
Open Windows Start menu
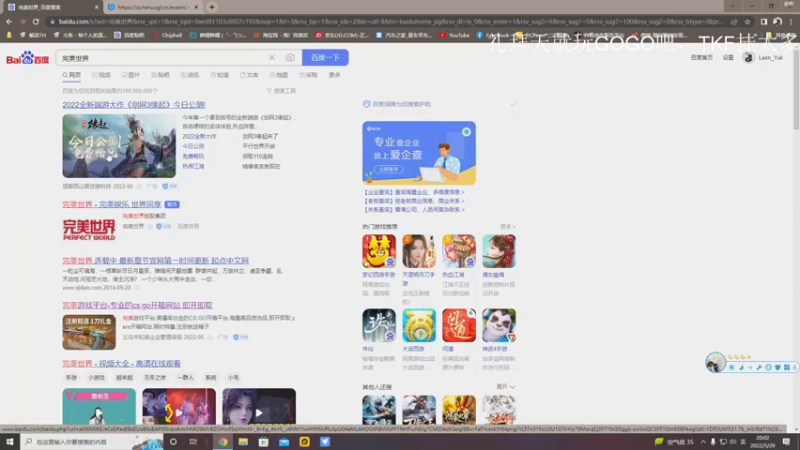click(x=9, y=442)
